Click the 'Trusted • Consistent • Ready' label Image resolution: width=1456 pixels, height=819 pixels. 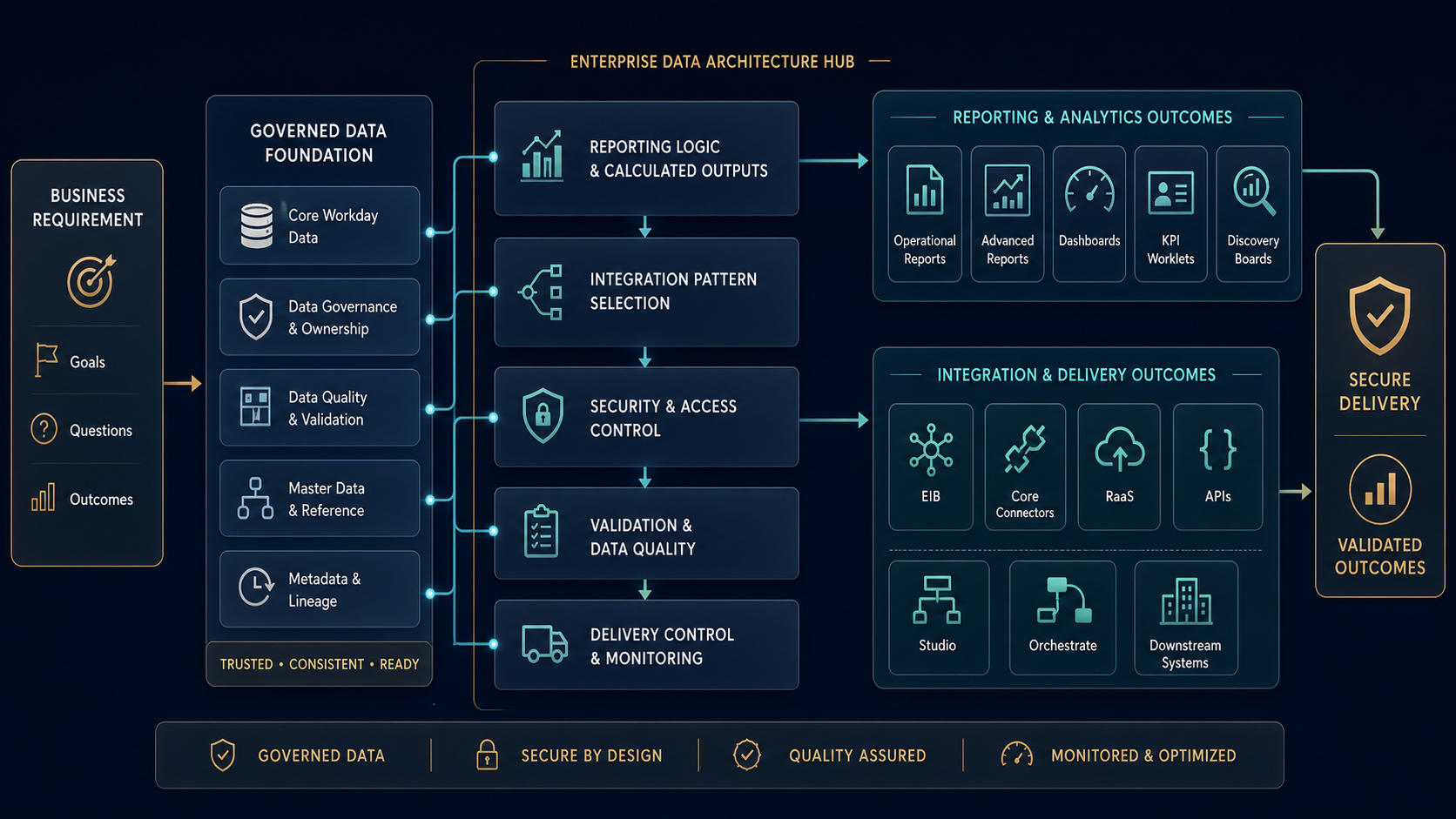pos(320,664)
